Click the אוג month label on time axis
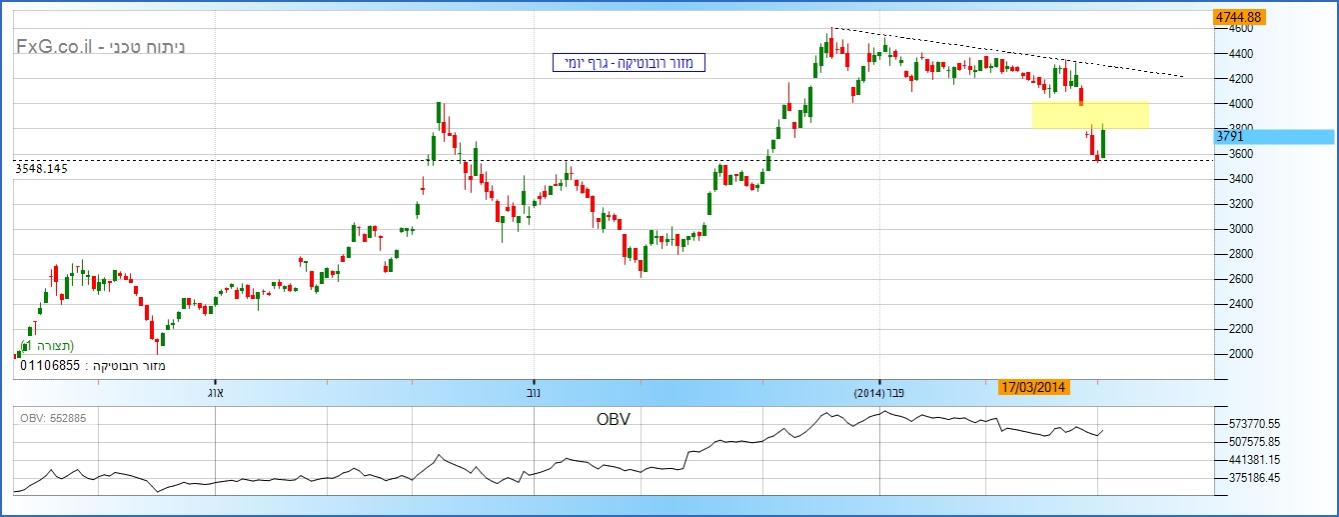The height and width of the screenshot is (517, 1339). coord(214,392)
